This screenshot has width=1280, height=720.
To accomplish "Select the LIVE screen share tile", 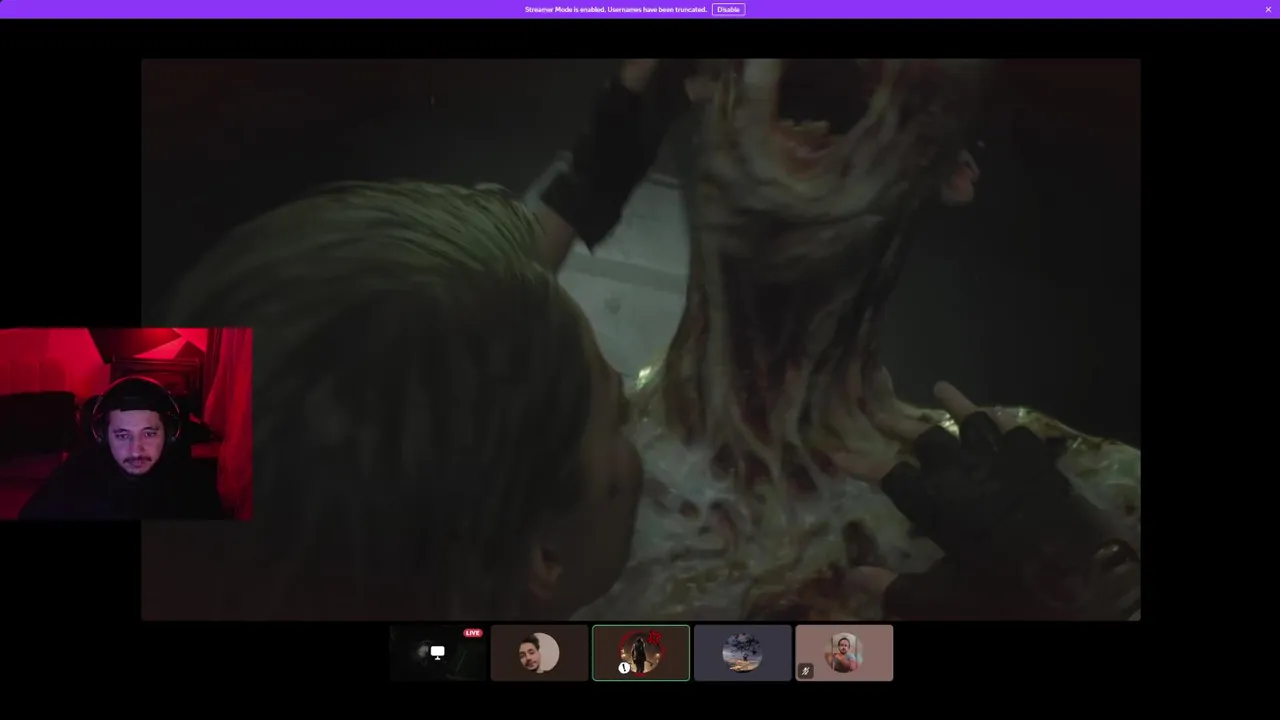I will (437, 653).
